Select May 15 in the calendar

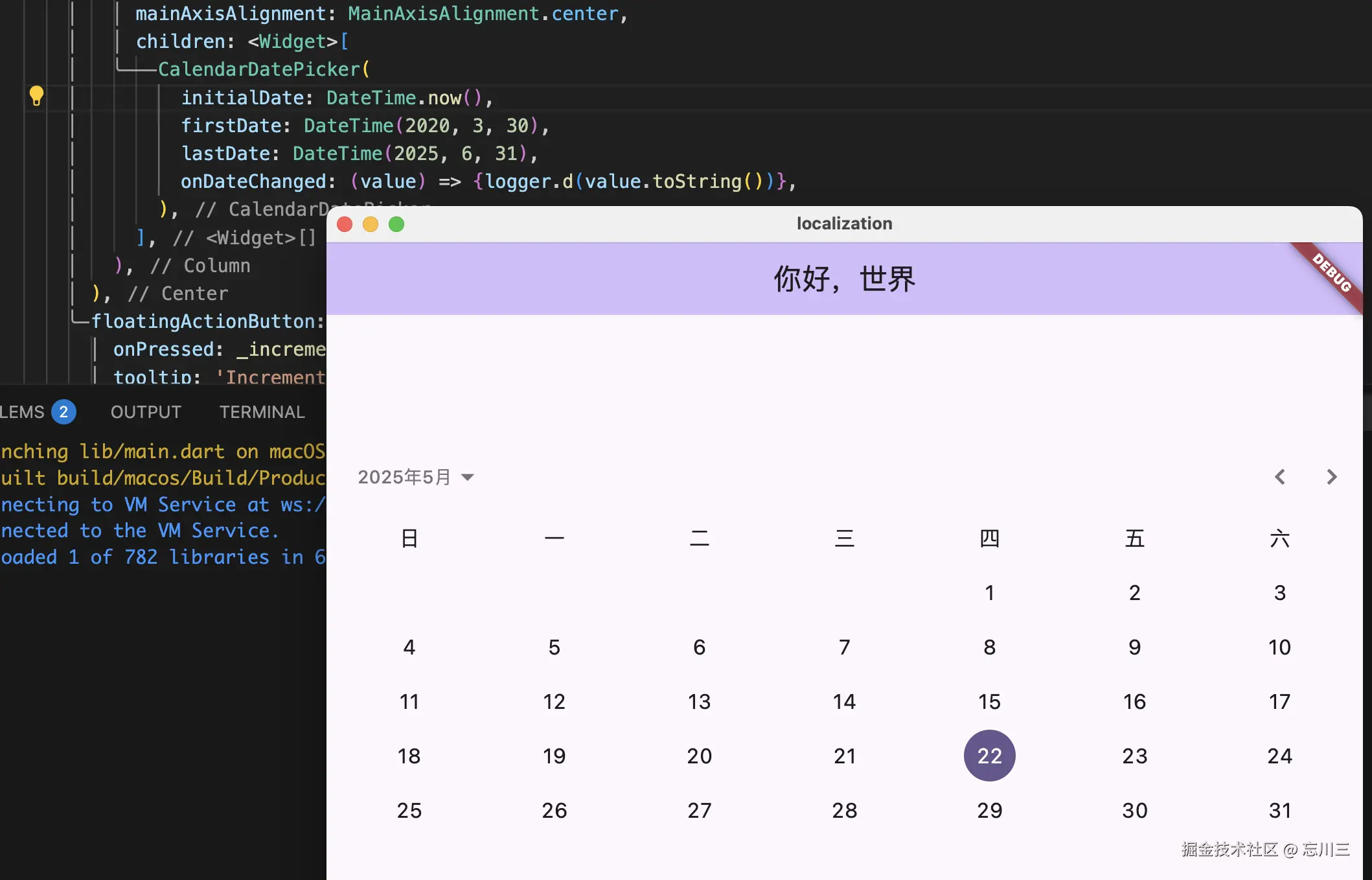[x=989, y=701]
